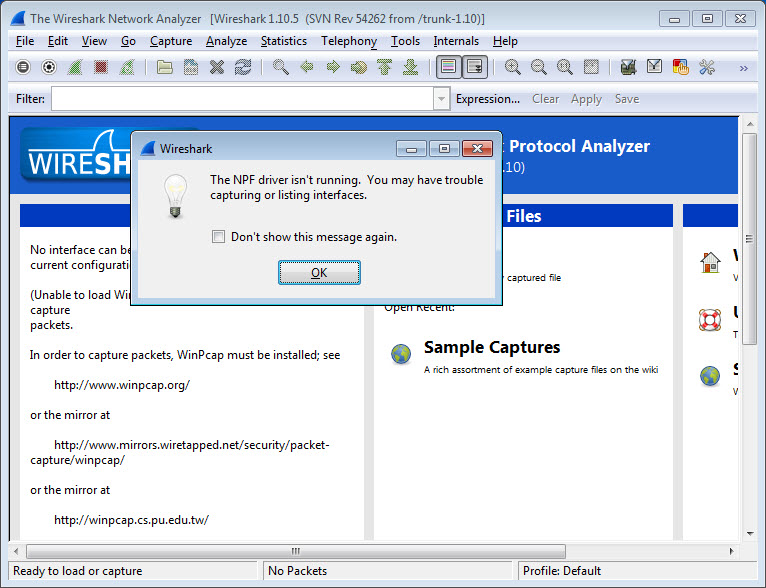The width and height of the screenshot is (766, 588).
Task: Open preferences wrench icon
Action: point(706,67)
